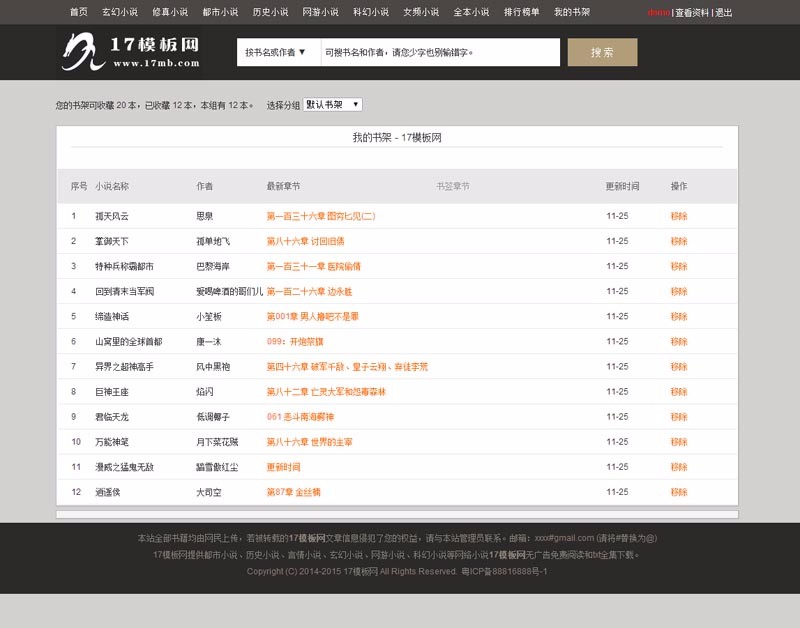Open novel 异界之超神高手

point(124,366)
